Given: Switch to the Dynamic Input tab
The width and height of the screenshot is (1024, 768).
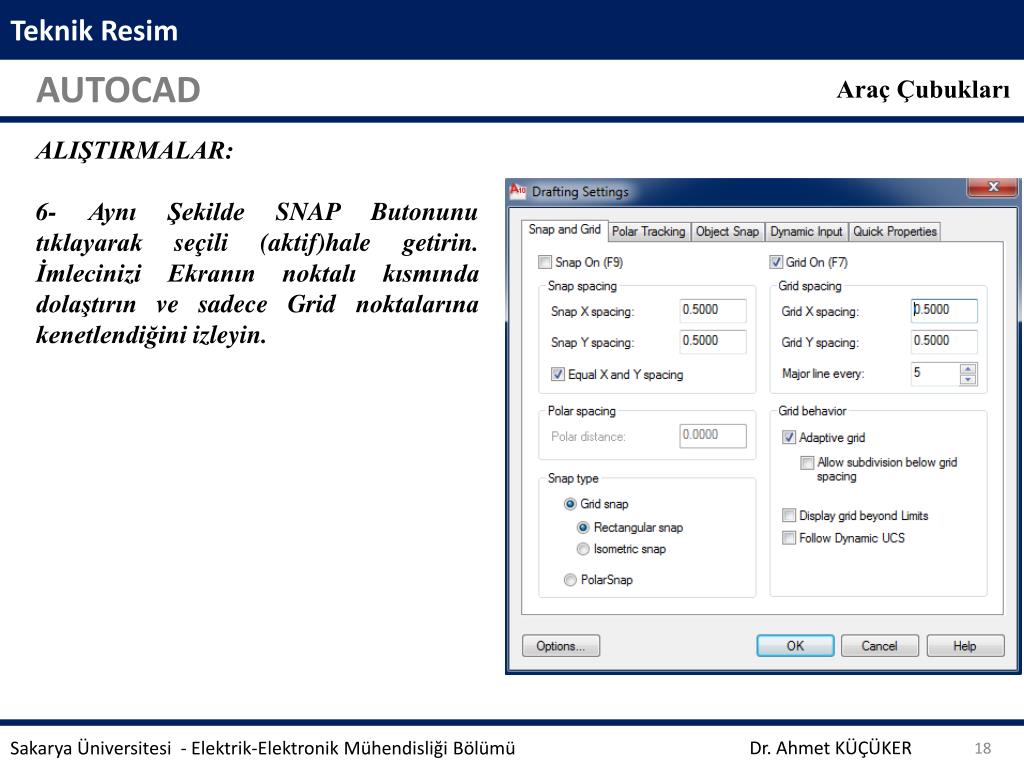Looking at the screenshot, I should coord(806,231).
